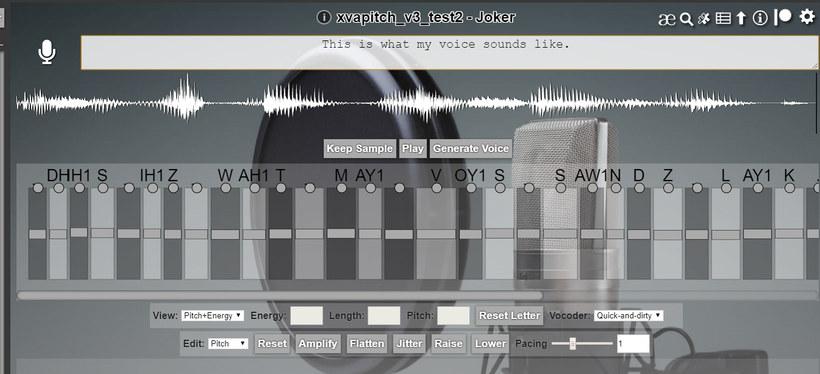The height and width of the screenshot is (374, 820).
Task: Click the Raise button
Action: (x=449, y=344)
